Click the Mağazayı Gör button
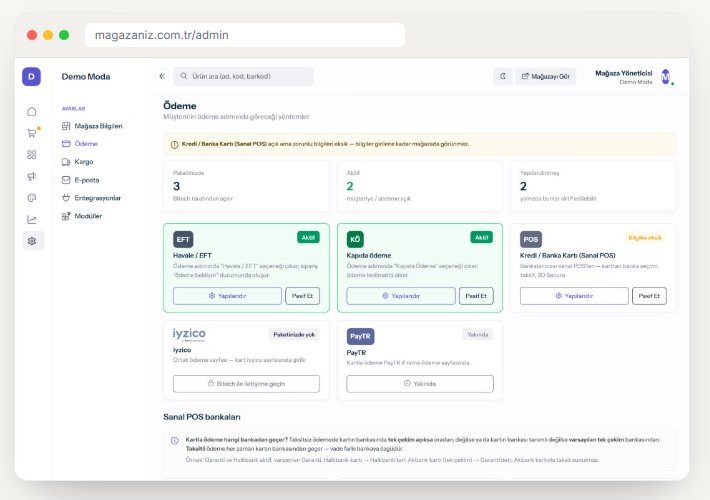This screenshot has width=710, height=500. coord(546,76)
